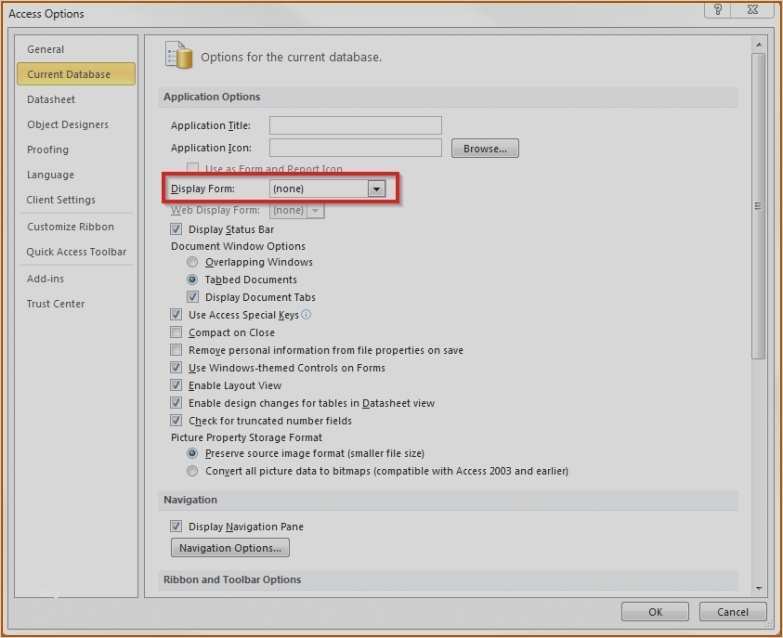Click the info icon next to Special Keys
Screen dimensions: 783x638
click(306, 315)
